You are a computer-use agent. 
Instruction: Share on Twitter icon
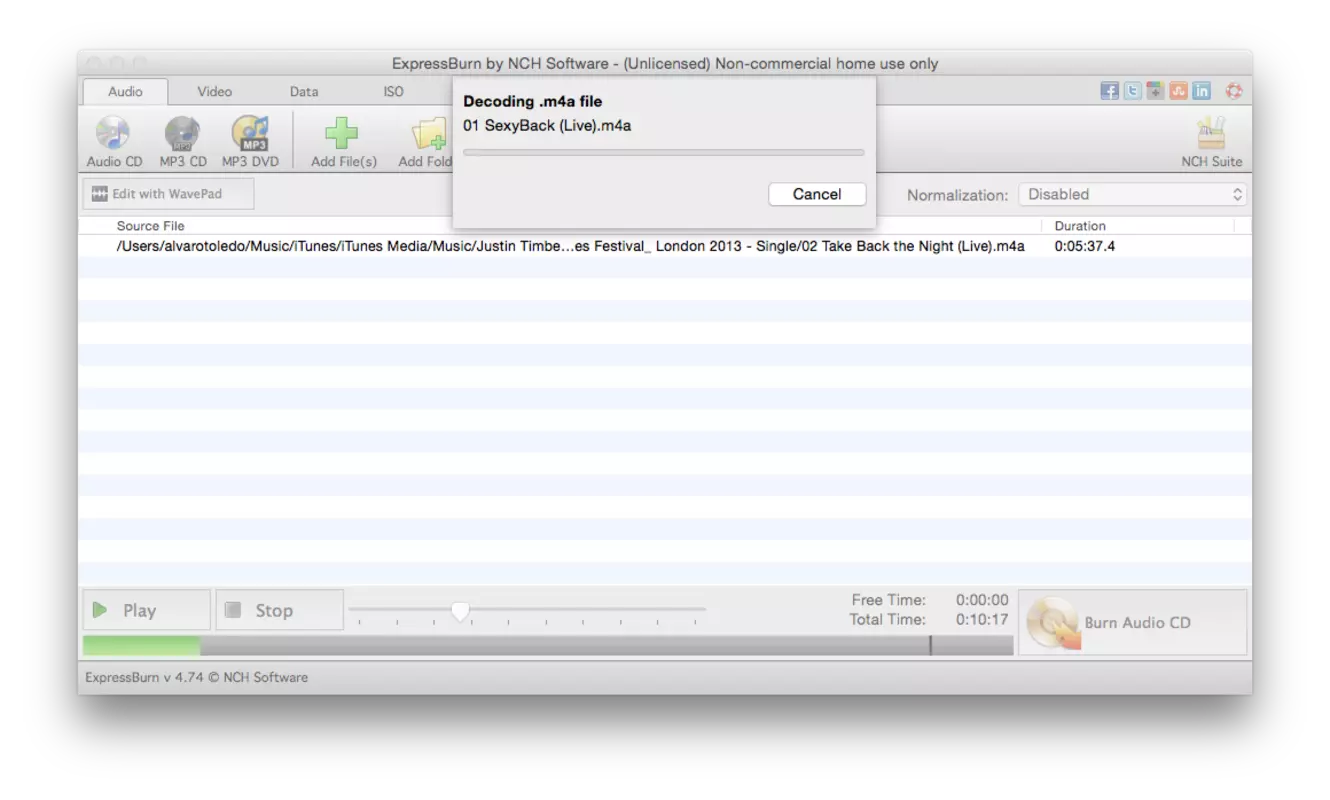[x=1133, y=91]
